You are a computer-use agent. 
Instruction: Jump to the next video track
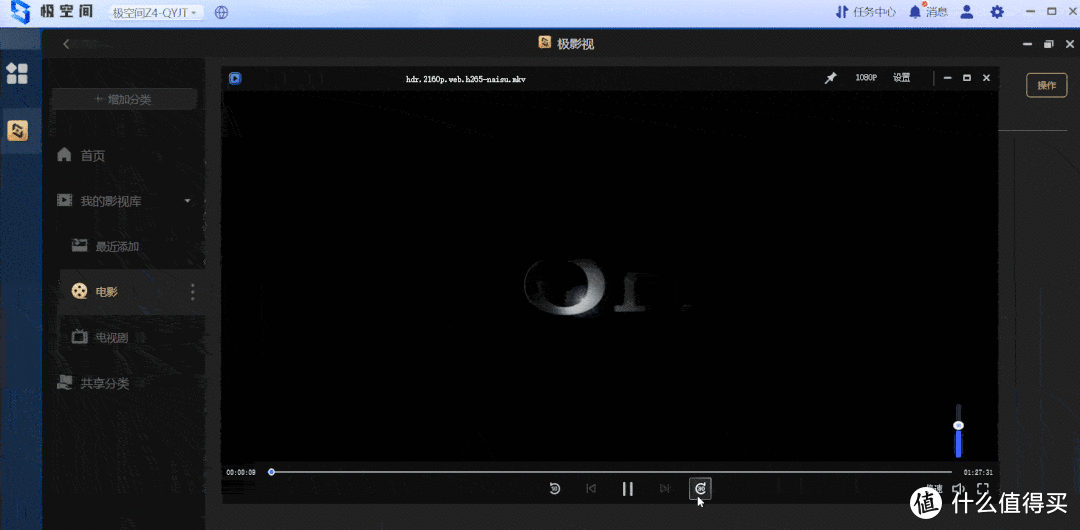point(665,489)
